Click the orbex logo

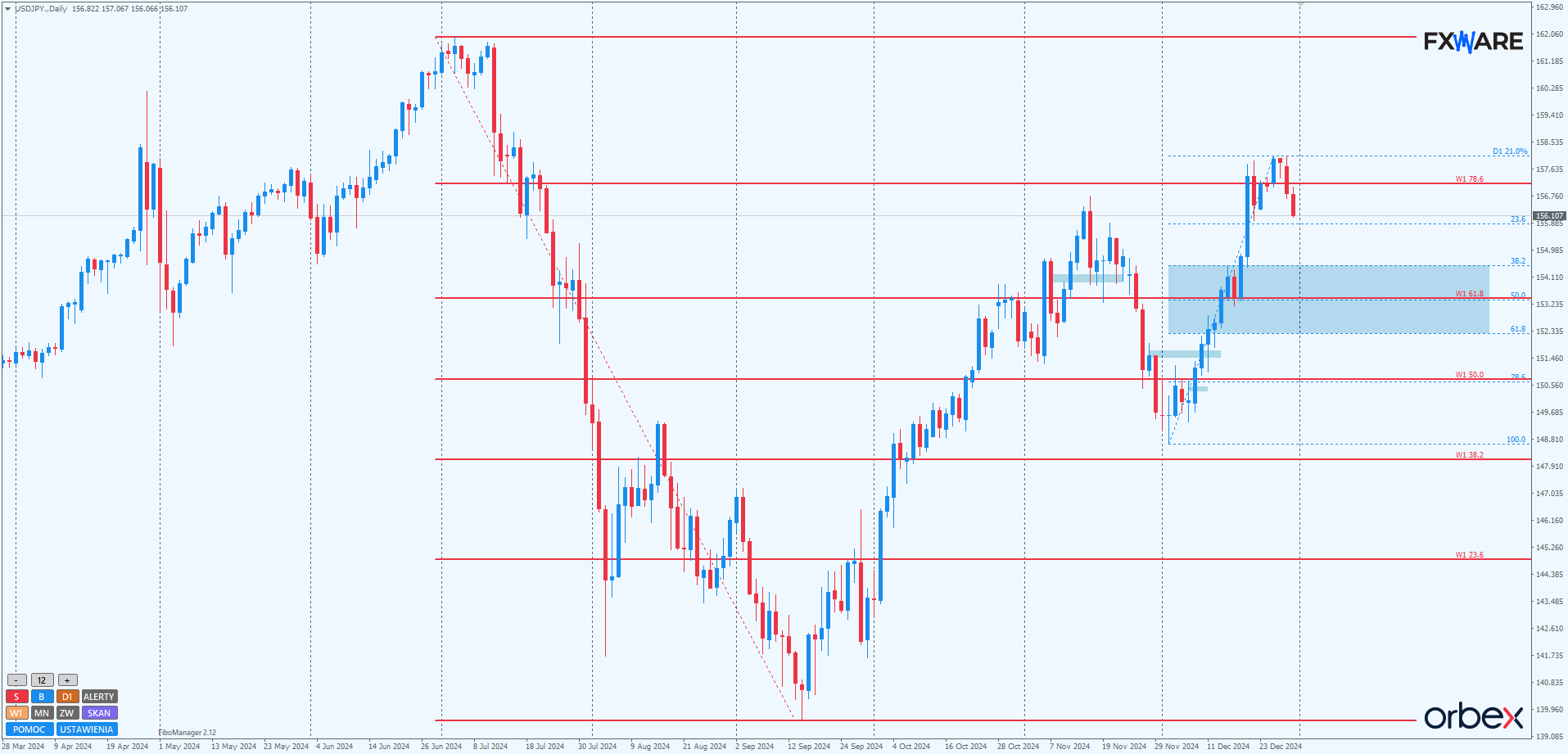tap(1473, 717)
